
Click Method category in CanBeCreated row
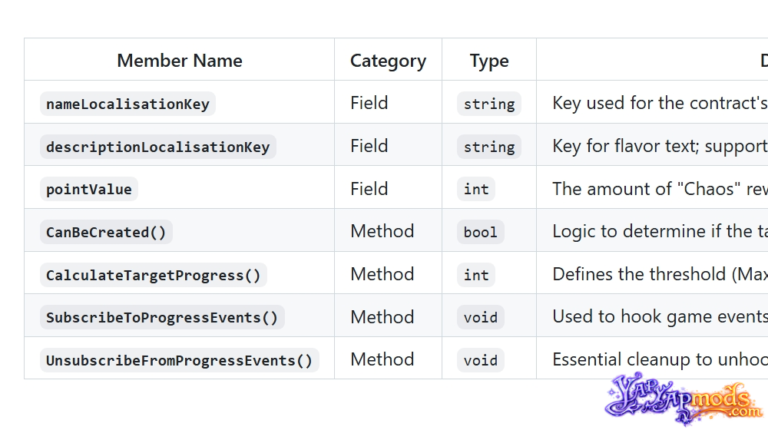point(382,231)
